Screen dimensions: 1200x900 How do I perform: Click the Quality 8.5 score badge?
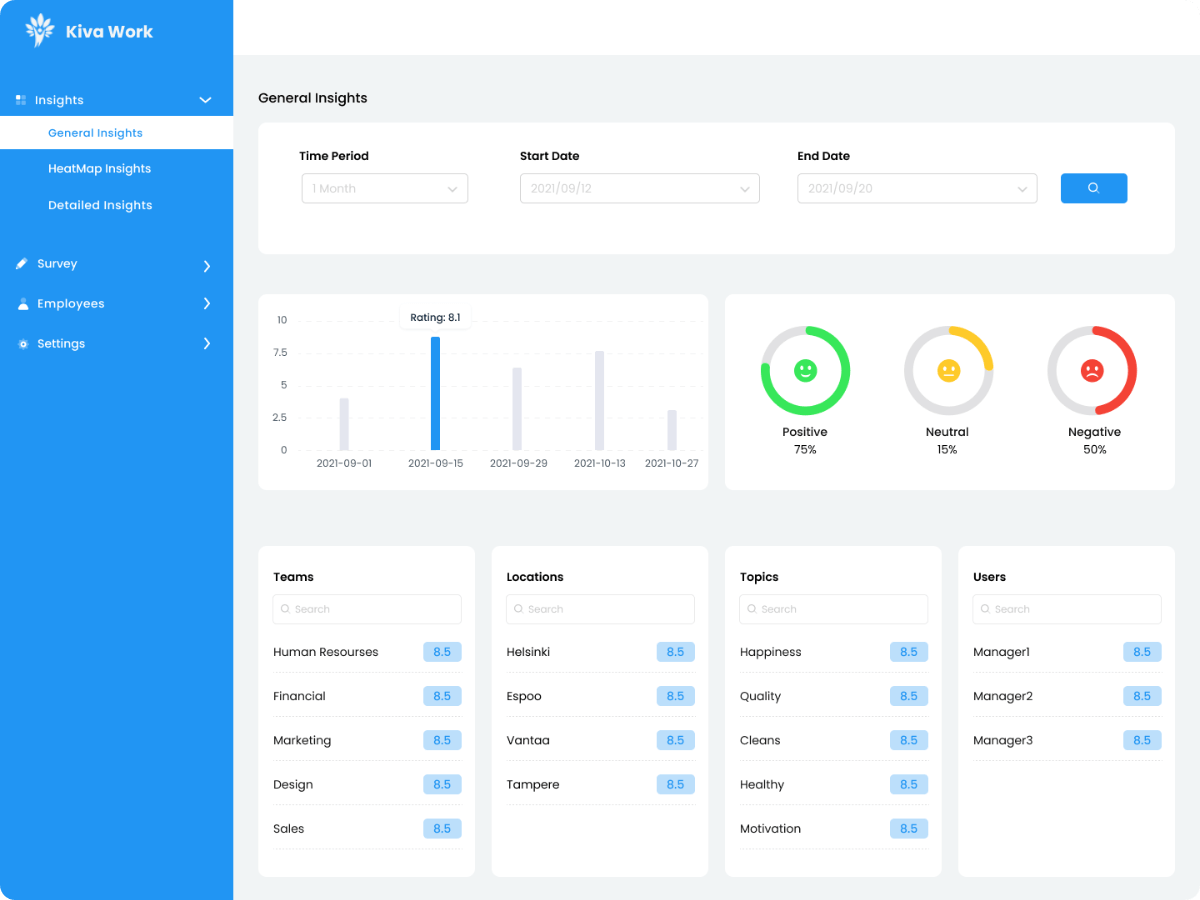(x=909, y=696)
